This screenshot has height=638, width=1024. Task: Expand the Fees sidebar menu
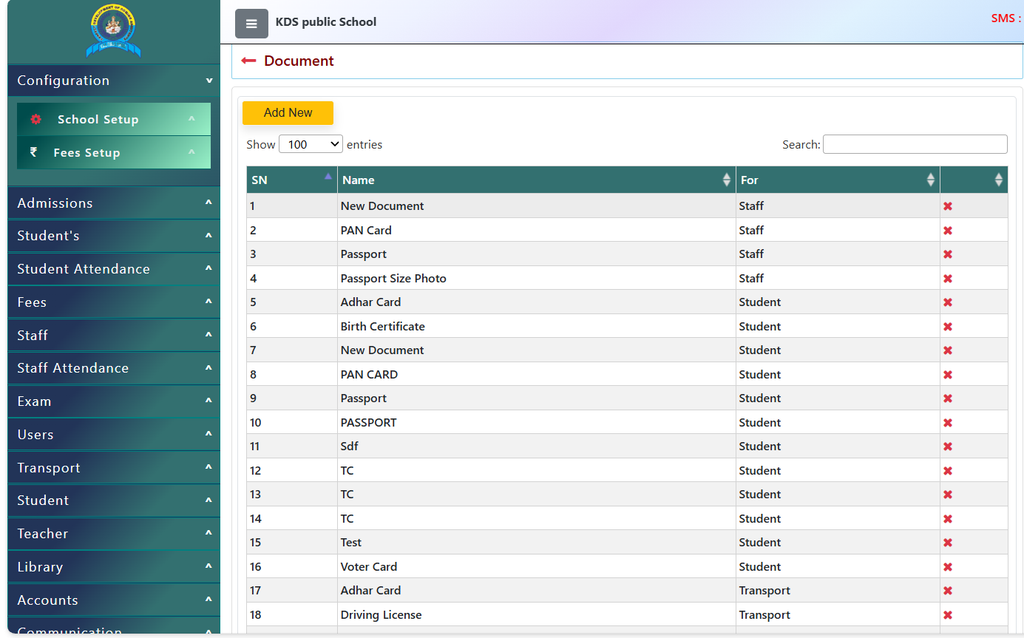[114, 302]
